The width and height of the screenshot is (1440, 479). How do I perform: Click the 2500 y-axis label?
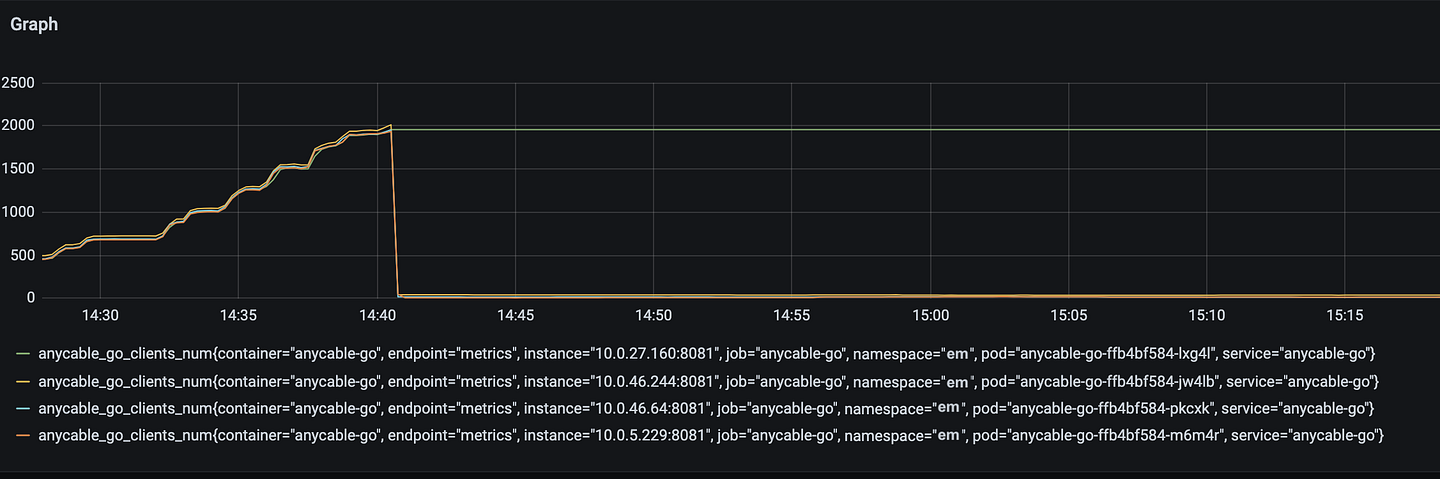coord(18,83)
